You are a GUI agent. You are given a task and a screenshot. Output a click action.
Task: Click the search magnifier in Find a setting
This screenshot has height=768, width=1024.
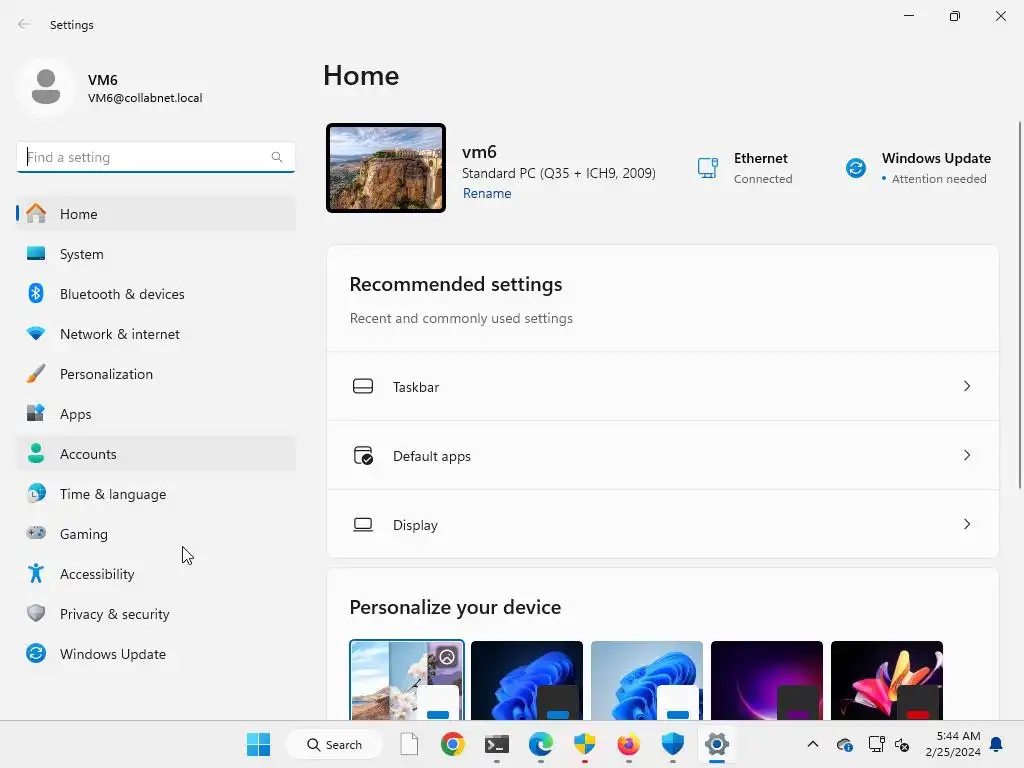coord(277,157)
